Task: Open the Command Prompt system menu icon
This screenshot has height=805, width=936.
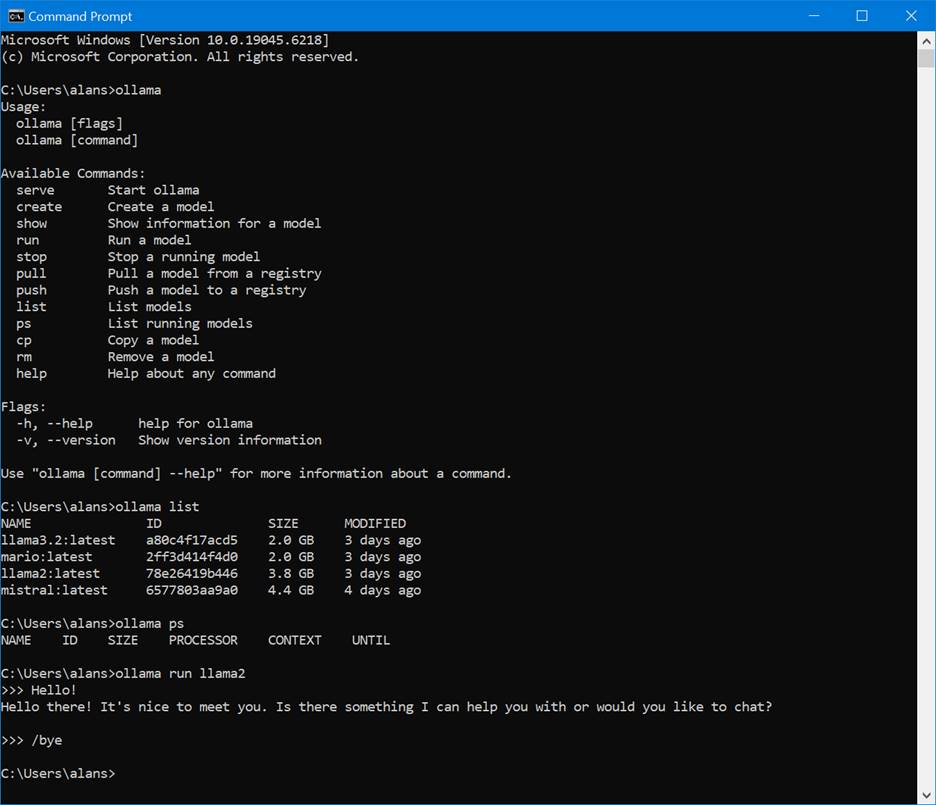Action: [16, 16]
